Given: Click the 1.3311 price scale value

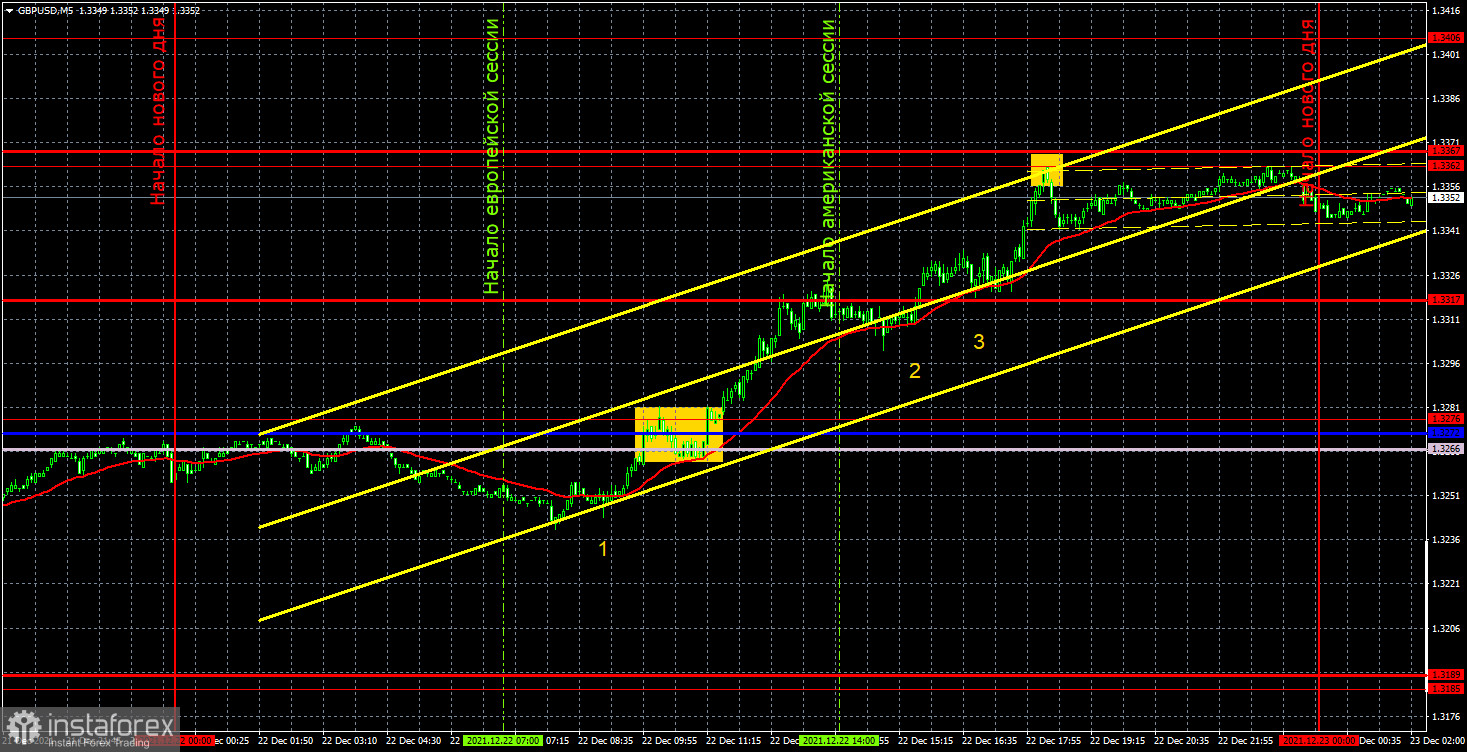Looking at the screenshot, I should (1446, 319).
